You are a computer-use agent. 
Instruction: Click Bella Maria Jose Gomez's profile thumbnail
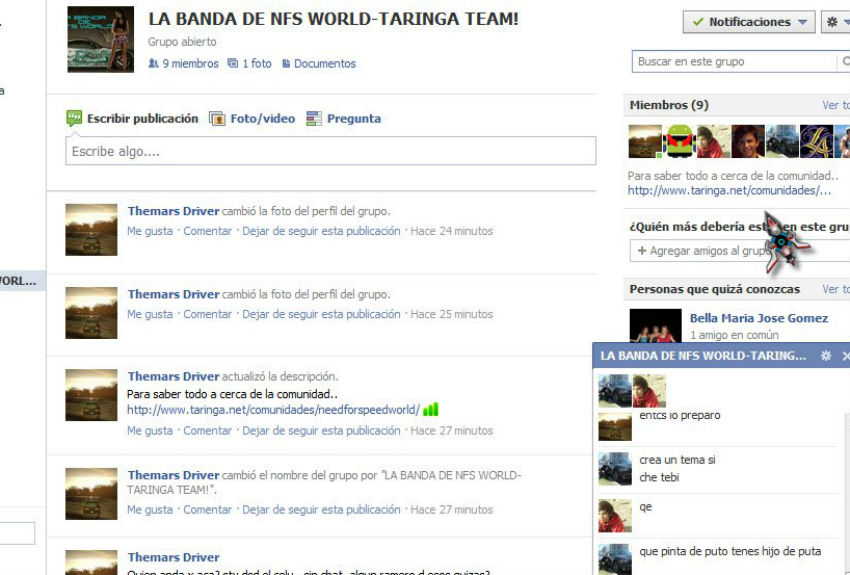655,326
